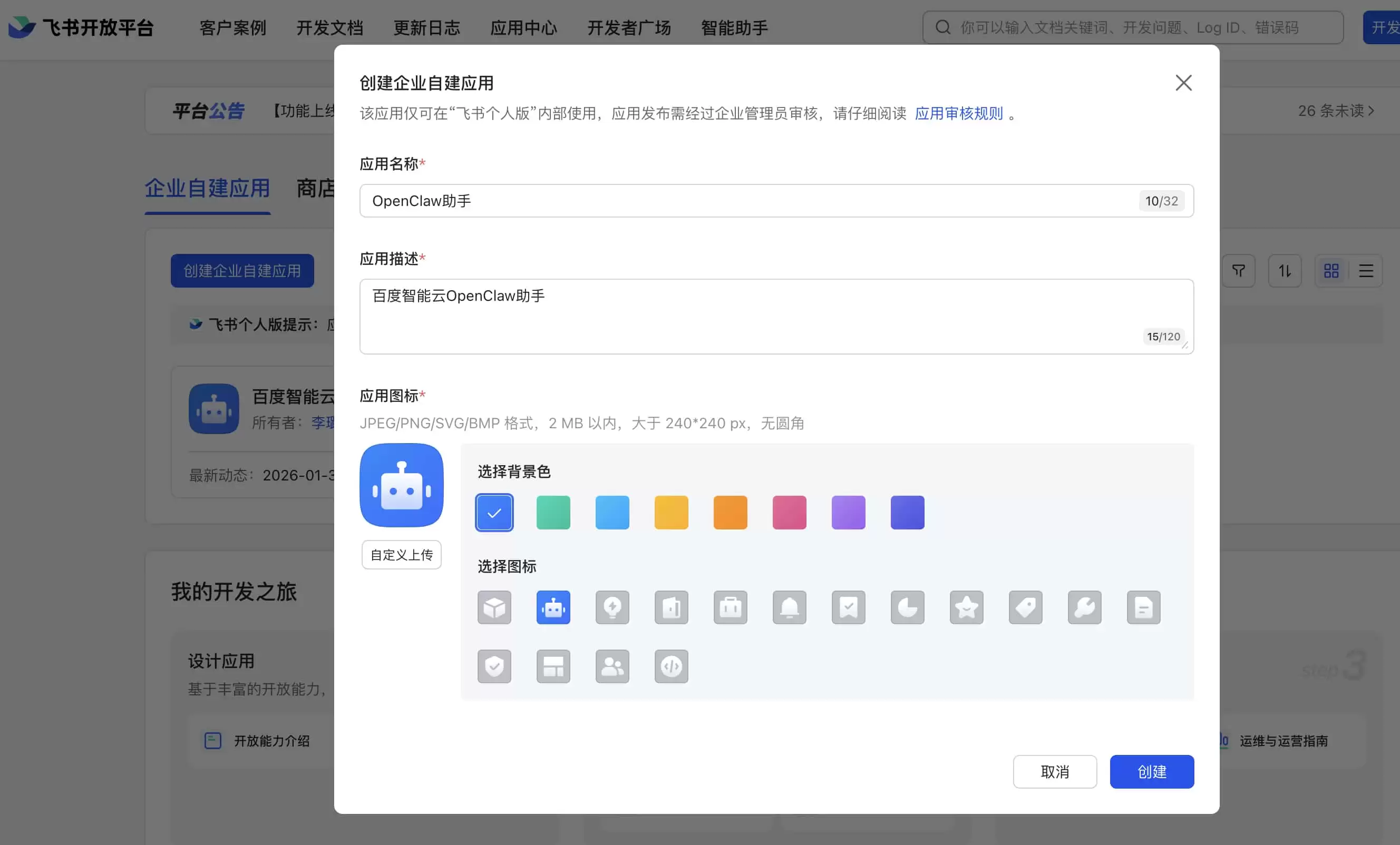Viewport: 1400px width, 845px height.
Task: Click the 应用名称 input field
Action: [x=776, y=201]
